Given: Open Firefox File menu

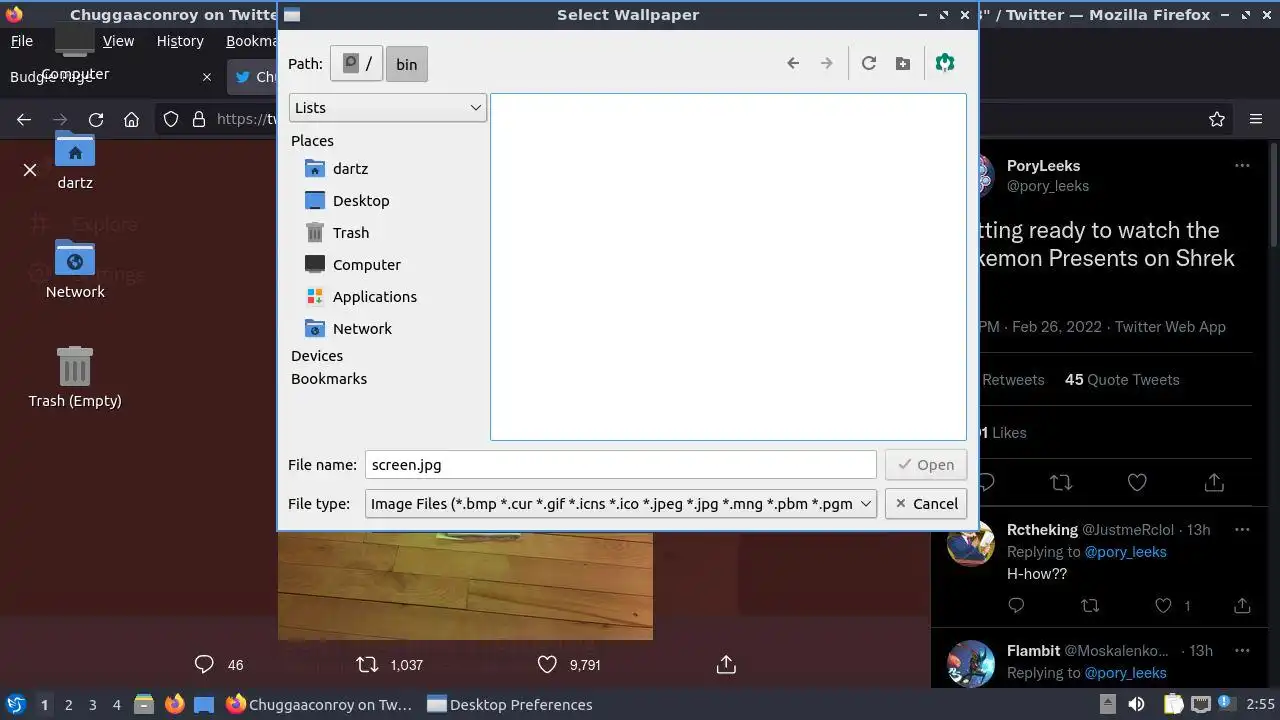Looking at the screenshot, I should pyautogui.click(x=22, y=41).
